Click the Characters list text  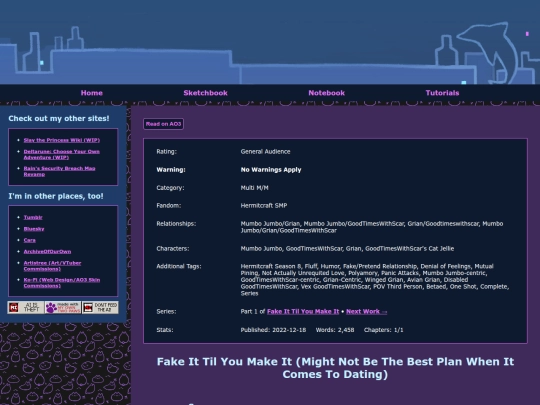(347, 249)
